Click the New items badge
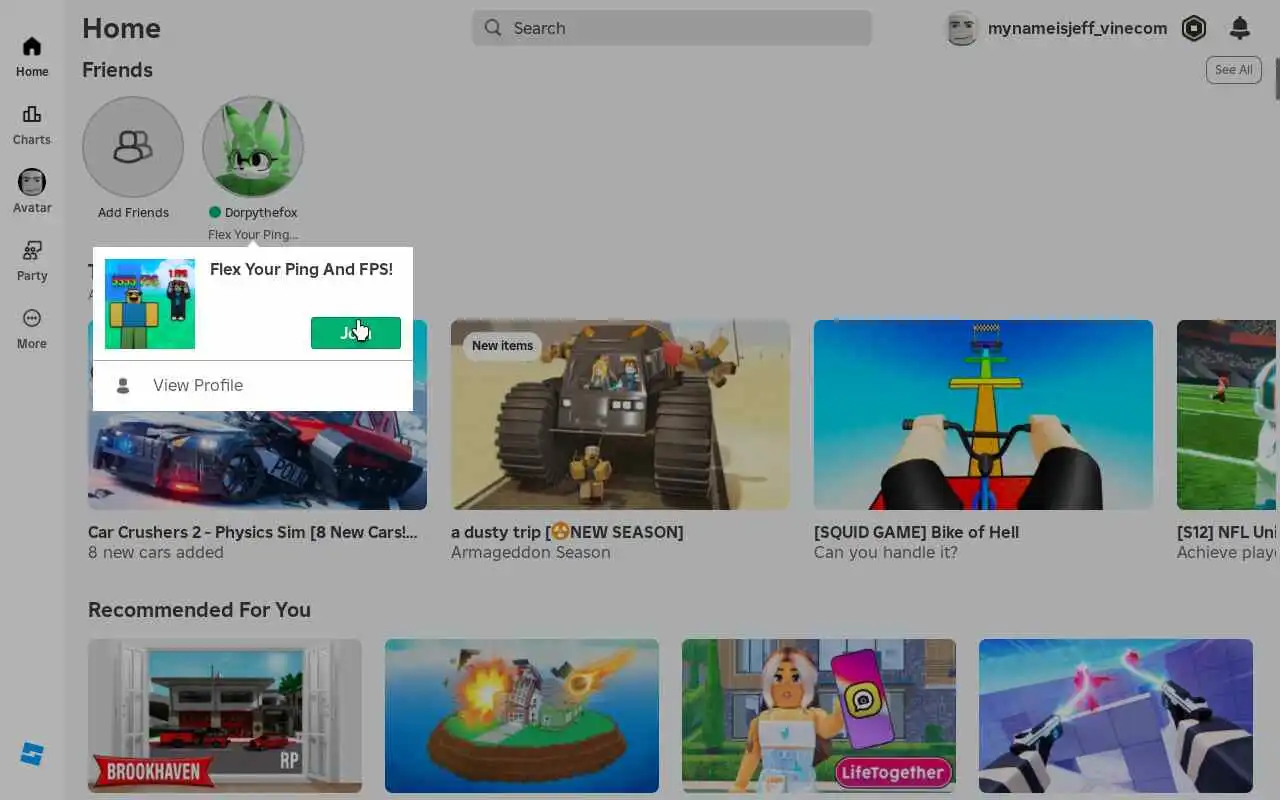The height and width of the screenshot is (800, 1280). pos(502,346)
